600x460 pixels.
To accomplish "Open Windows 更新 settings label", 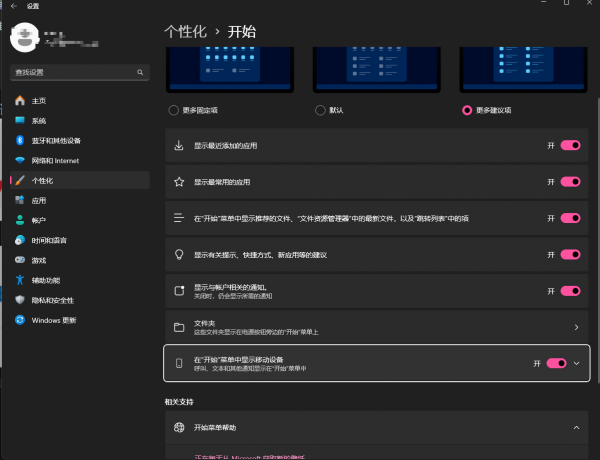I will [54, 320].
